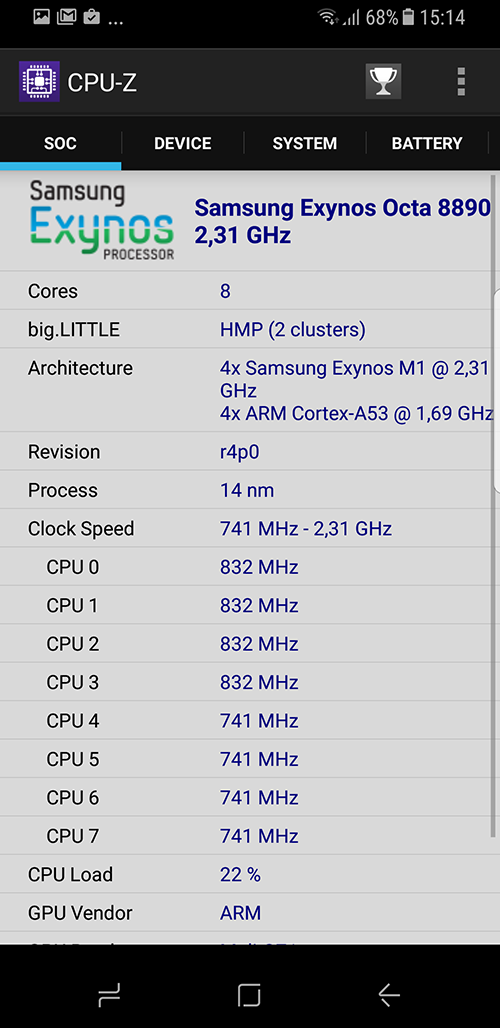The width and height of the screenshot is (500, 1028).
Task: Switch to the SYSTEM tab
Action: tap(305, 144)
